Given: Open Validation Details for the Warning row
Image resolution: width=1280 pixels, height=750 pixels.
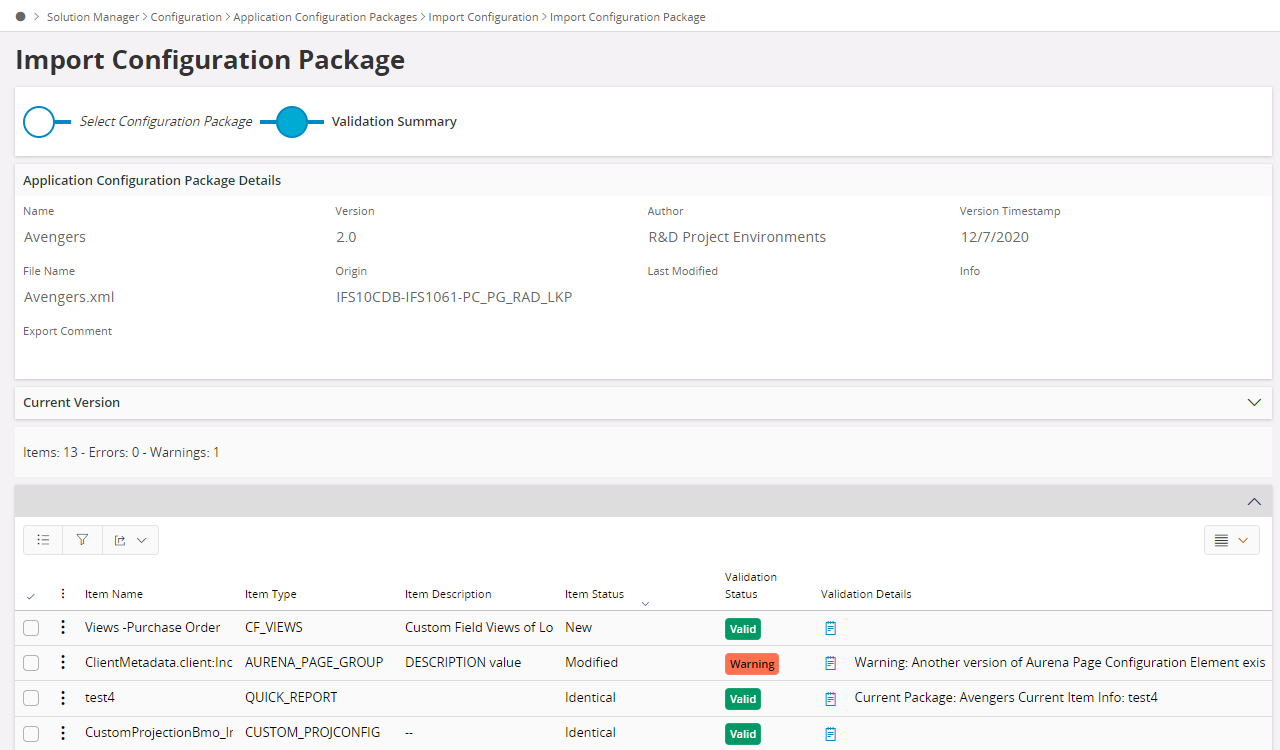Looking at the screenshot, I should (x=830, y=663).
